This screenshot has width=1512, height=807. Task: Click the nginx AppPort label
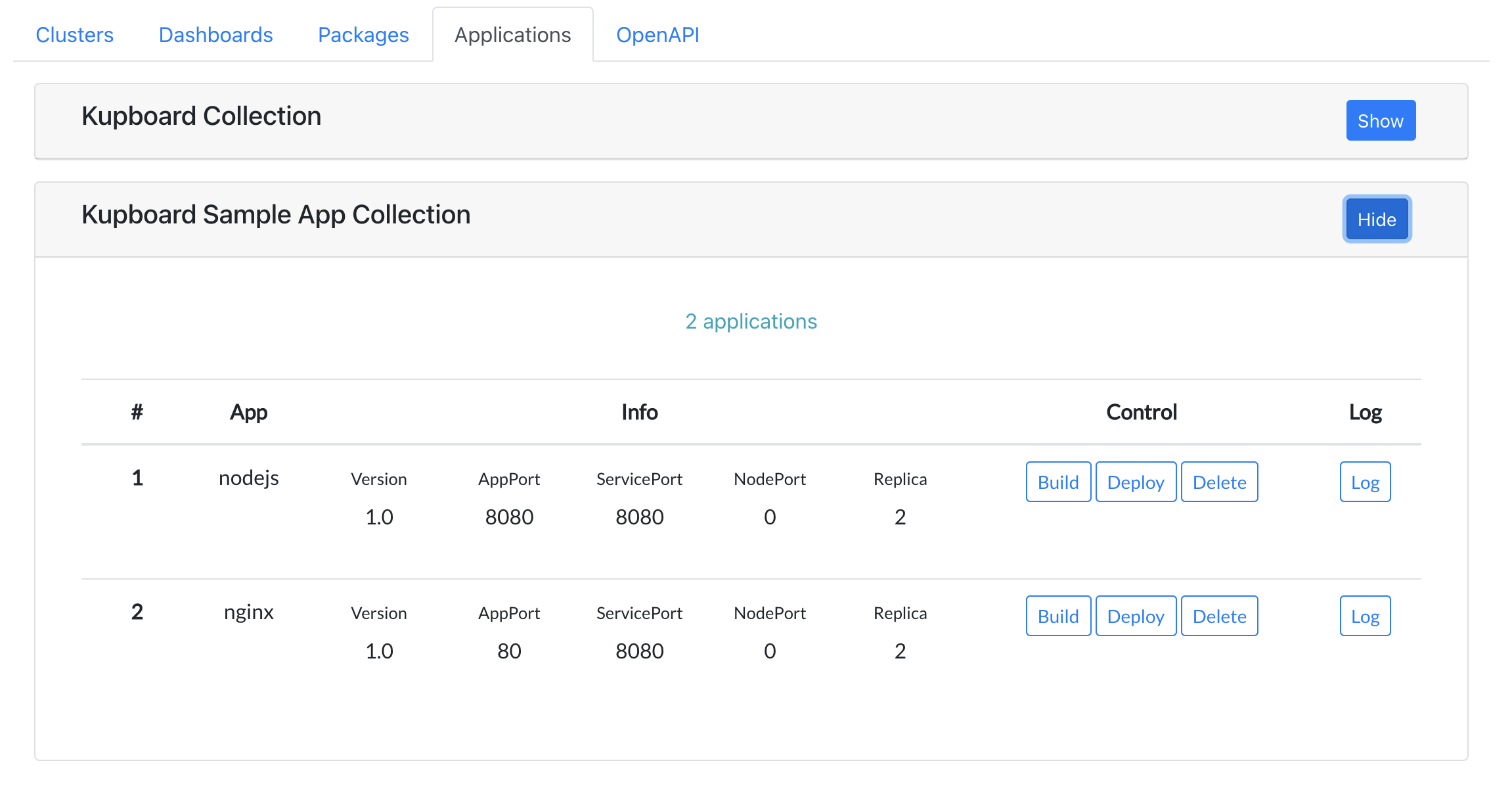tap(509, 613)
